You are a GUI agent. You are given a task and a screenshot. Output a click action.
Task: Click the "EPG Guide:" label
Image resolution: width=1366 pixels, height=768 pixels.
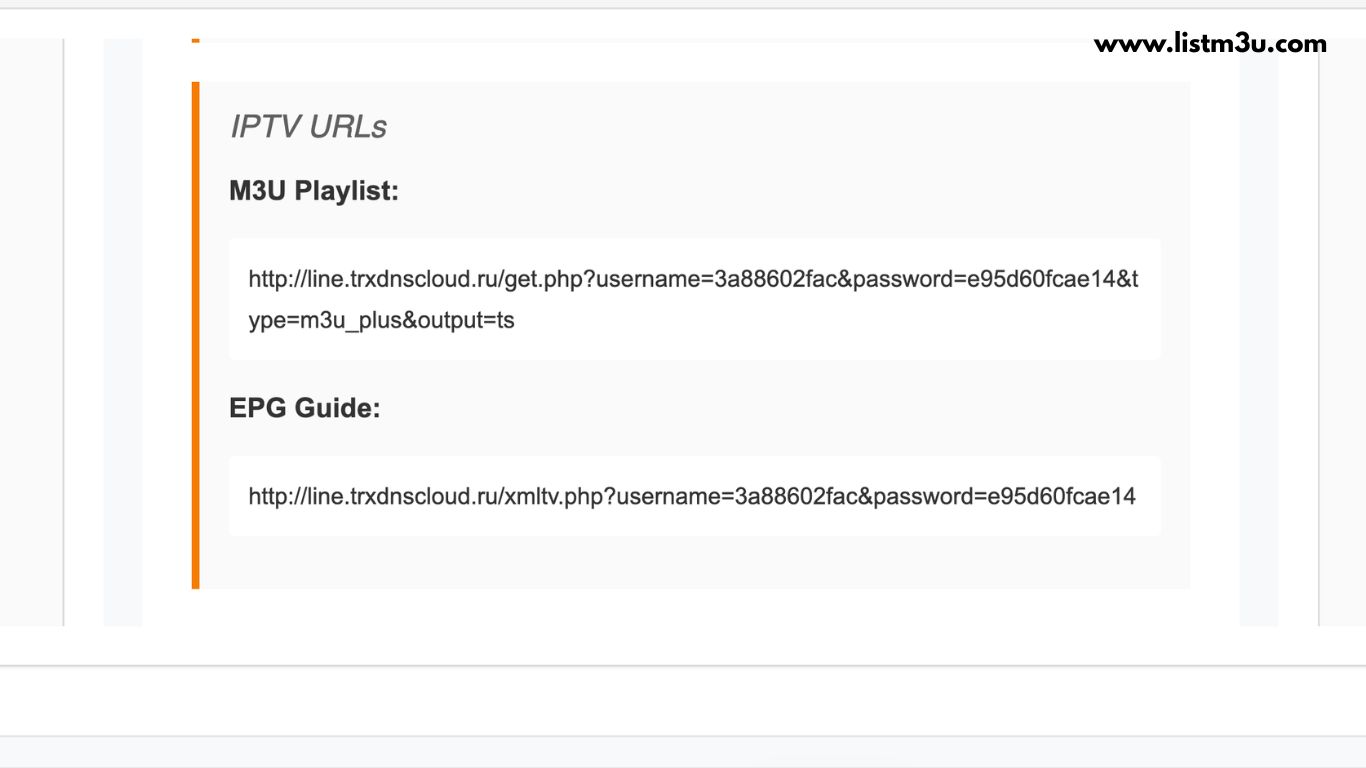305,408
